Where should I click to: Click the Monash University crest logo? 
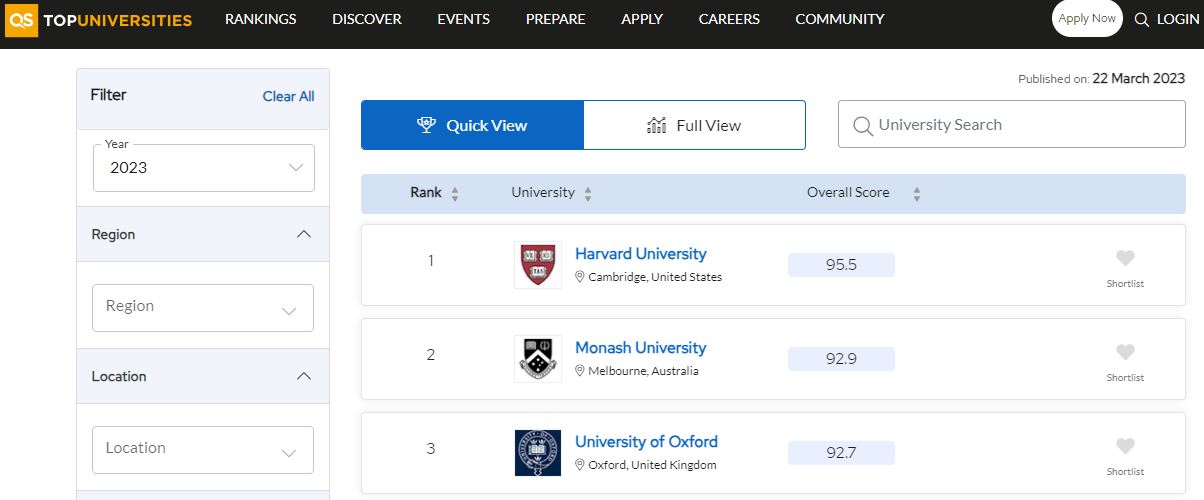(x=538, y=358)
